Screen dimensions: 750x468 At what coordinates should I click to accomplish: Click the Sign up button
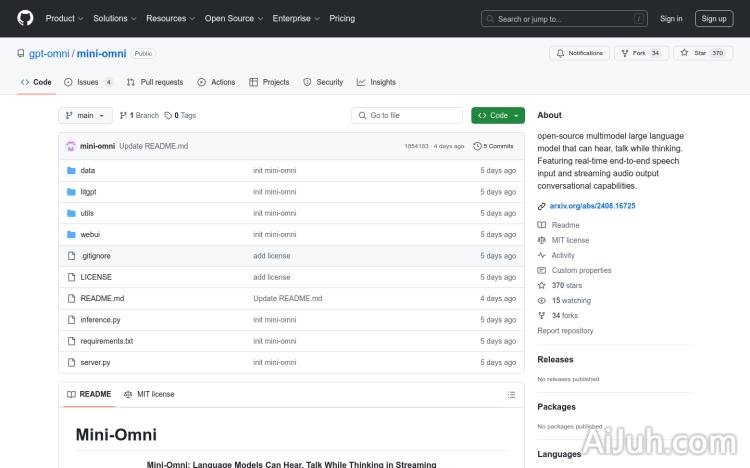[714, 18]
